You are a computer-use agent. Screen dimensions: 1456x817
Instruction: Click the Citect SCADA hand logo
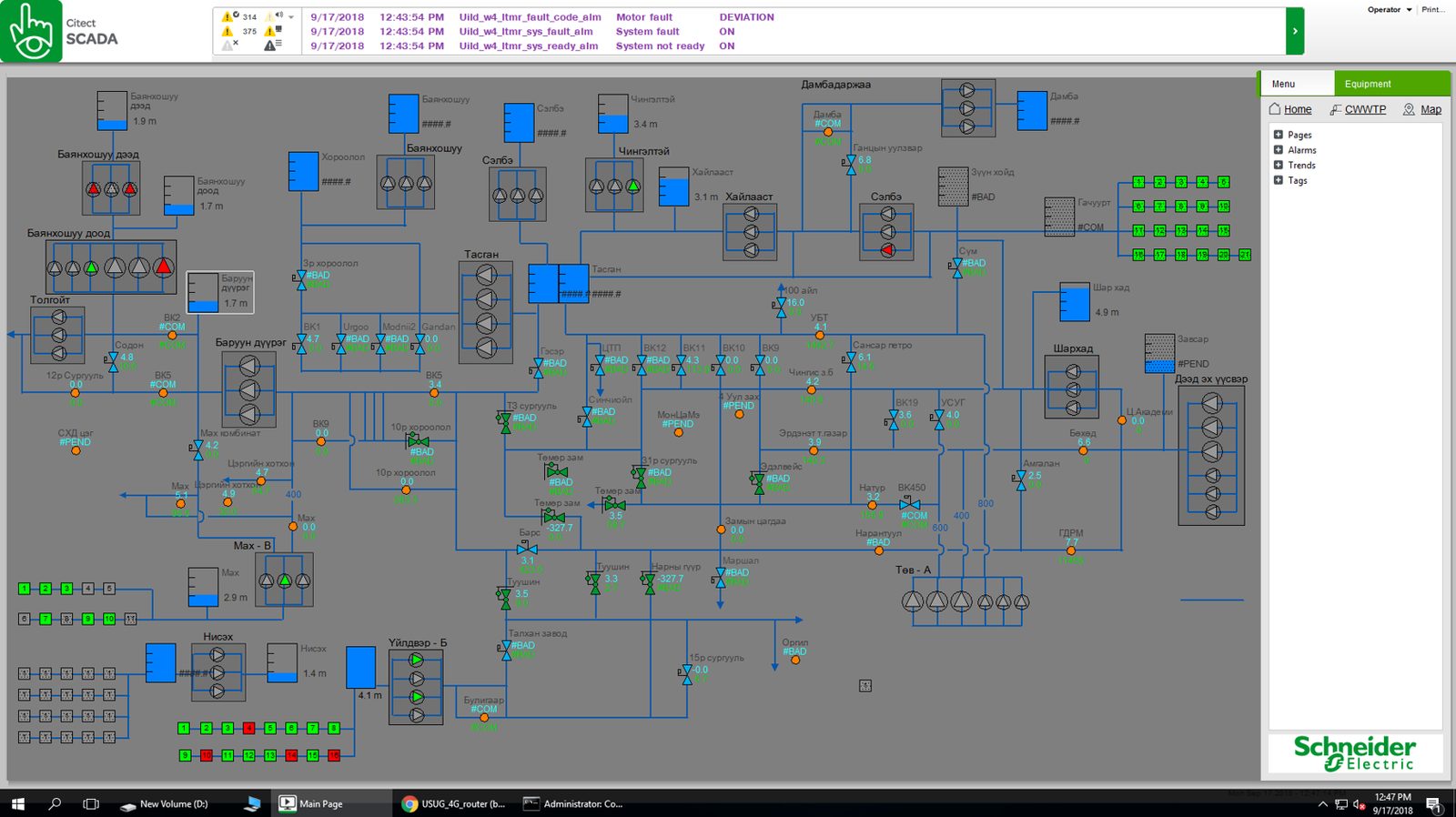coord(31,31)
